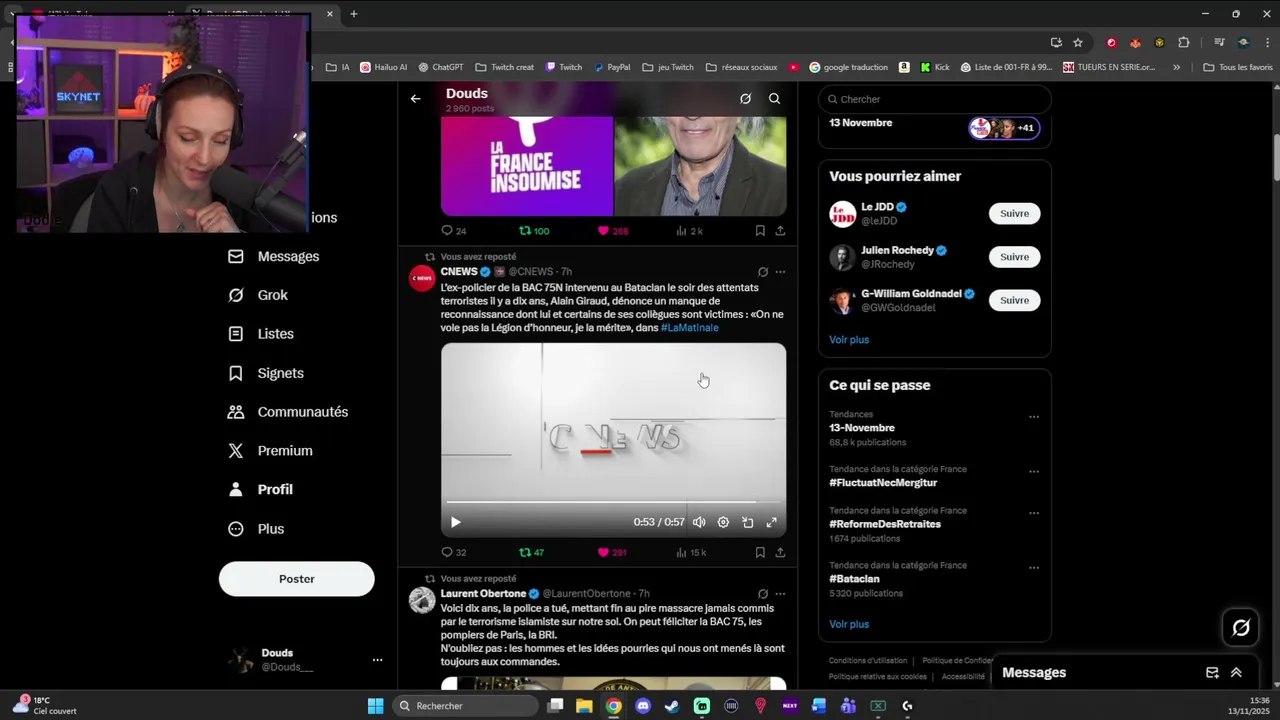The image size is (1280, 720).
Task: Open the floating Grok button
Action: 1241,628
